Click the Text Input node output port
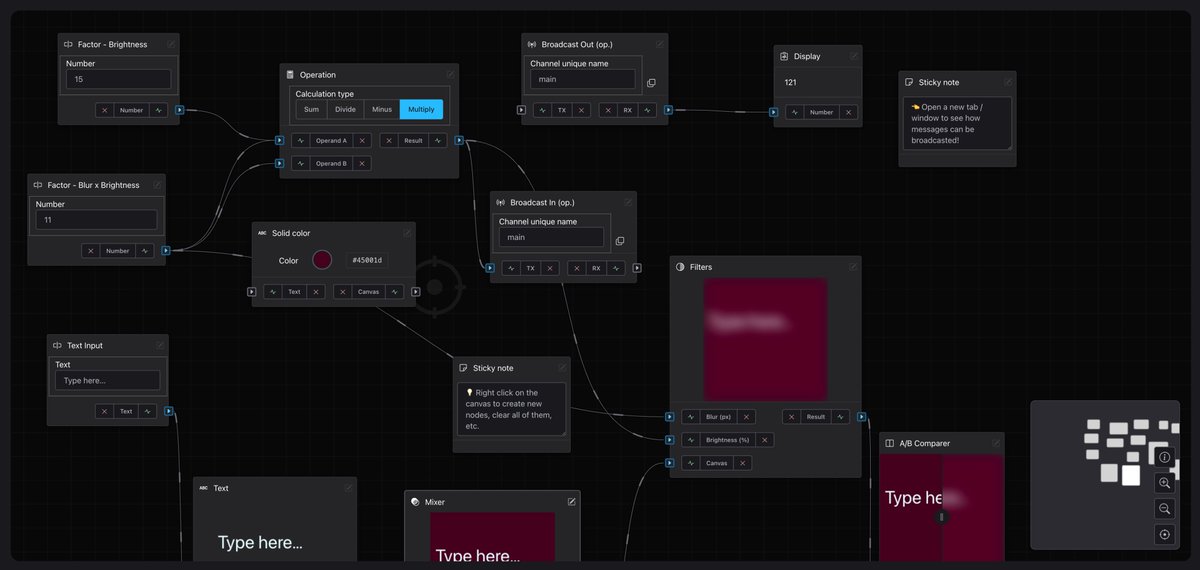 (x=168, y=411)
